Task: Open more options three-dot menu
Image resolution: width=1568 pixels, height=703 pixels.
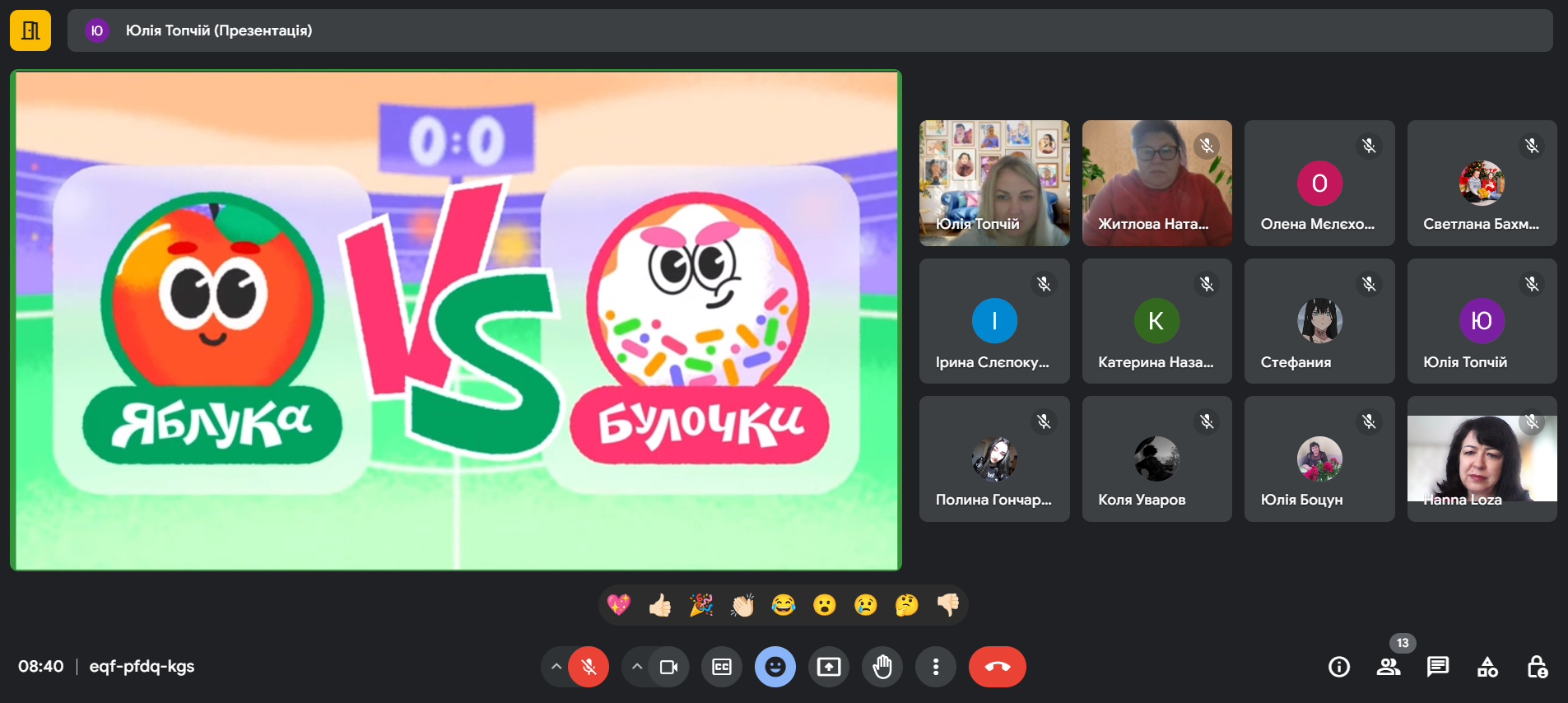Action: (x=936, y=667)
